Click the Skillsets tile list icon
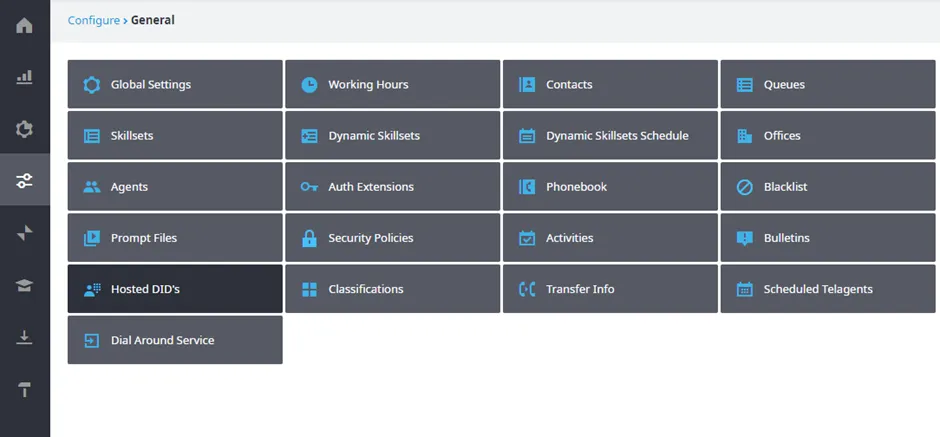940x437 pixels. tap(92, 135)
